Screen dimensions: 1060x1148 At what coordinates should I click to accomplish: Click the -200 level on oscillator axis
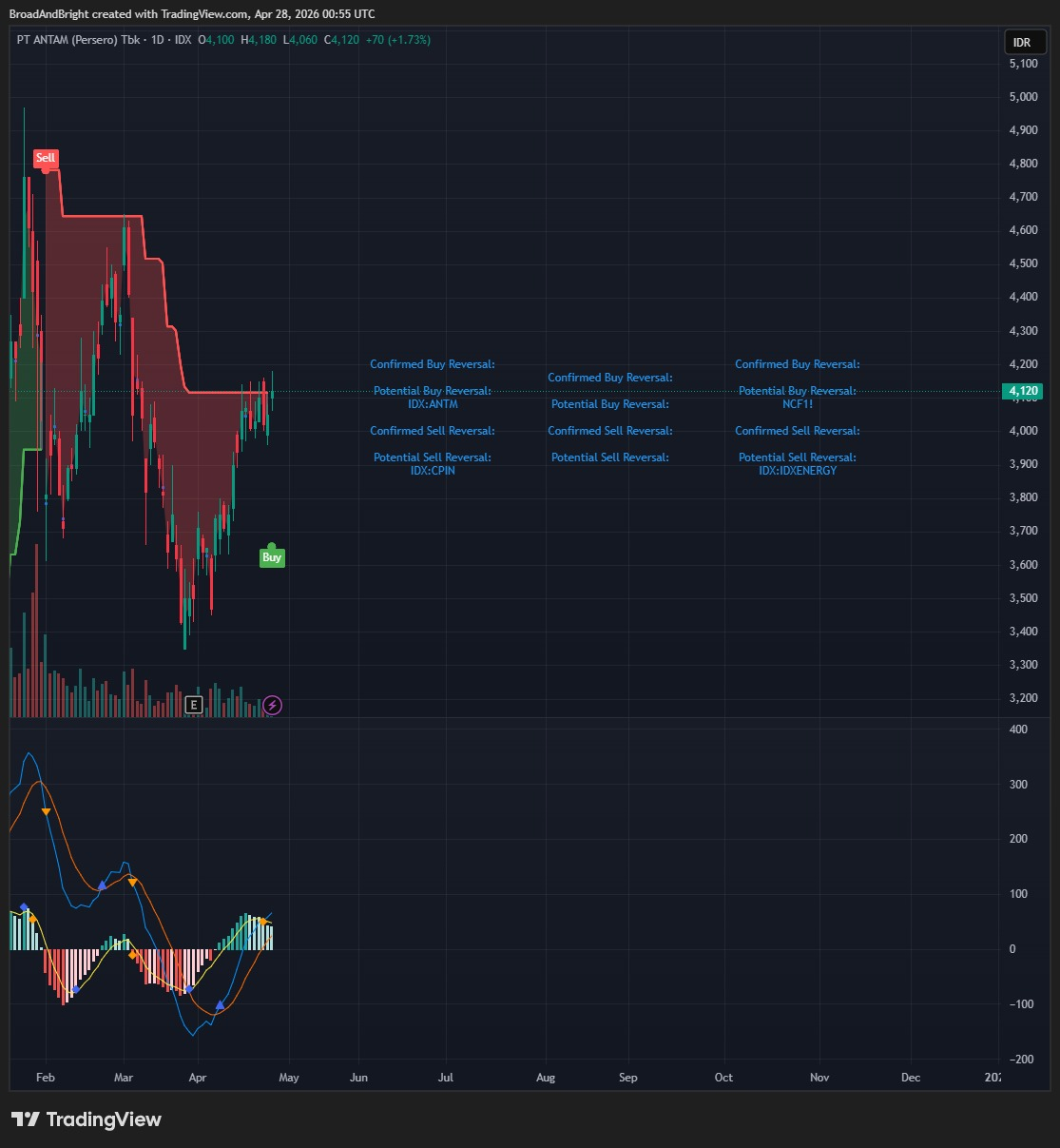coord(1020,1060)
